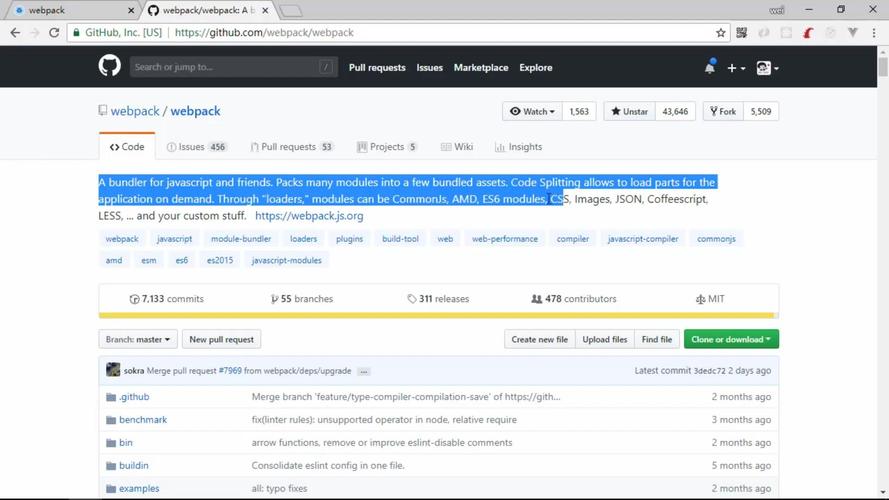Open the plus create-new dropdown

pos(736,68)
